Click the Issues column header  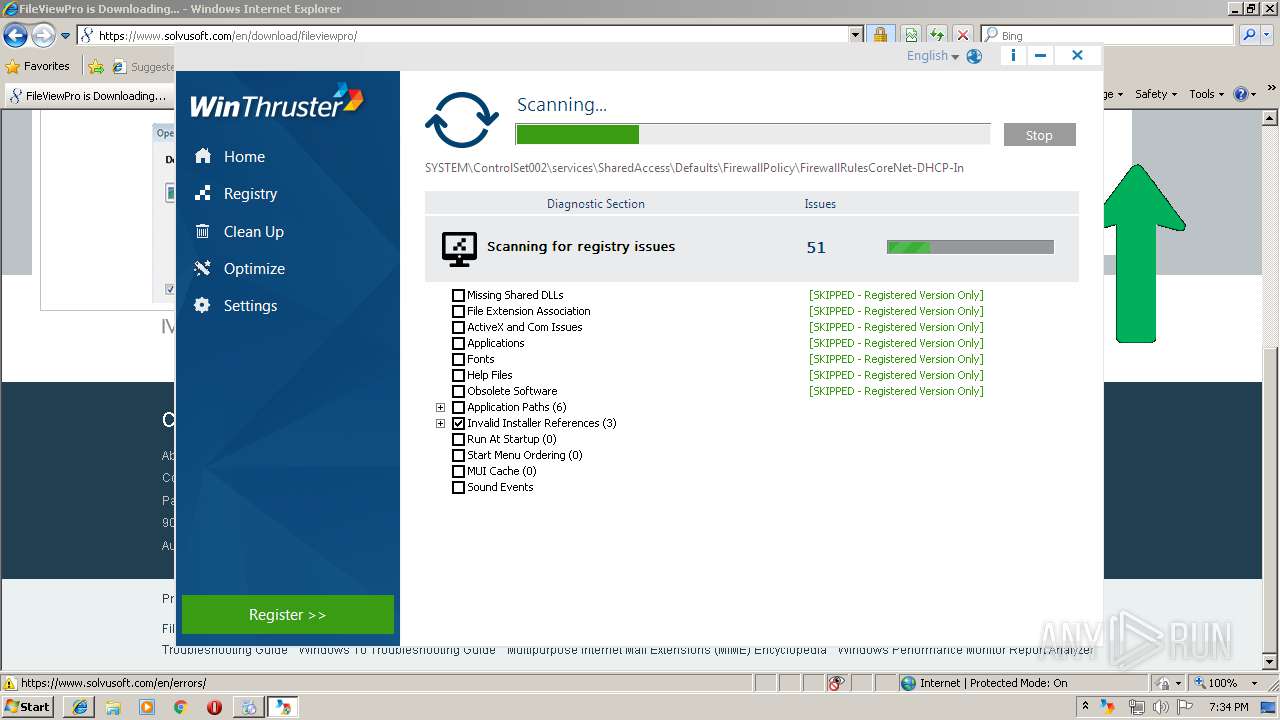pos(820,204)
